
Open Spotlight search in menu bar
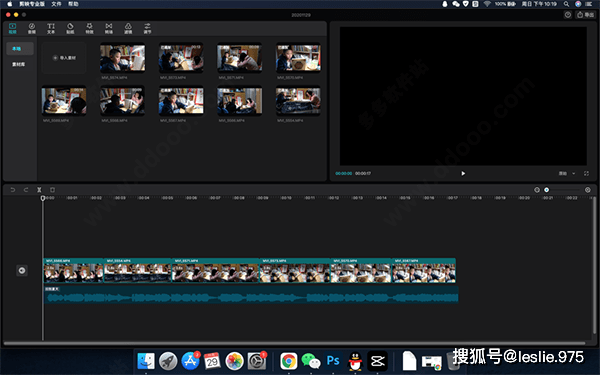[566, 4]
